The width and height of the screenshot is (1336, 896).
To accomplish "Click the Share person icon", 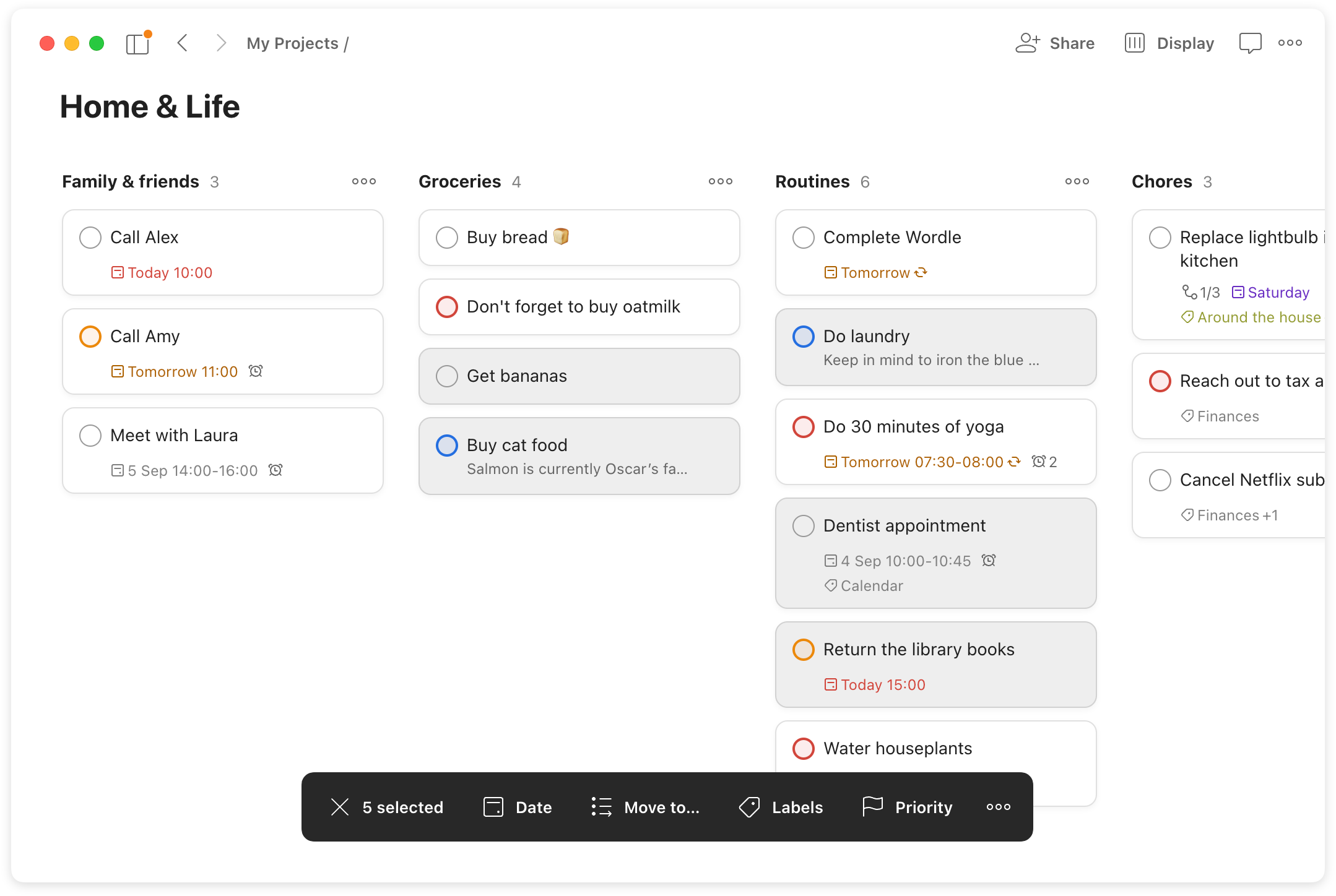I will click(x=1028, y=43).
